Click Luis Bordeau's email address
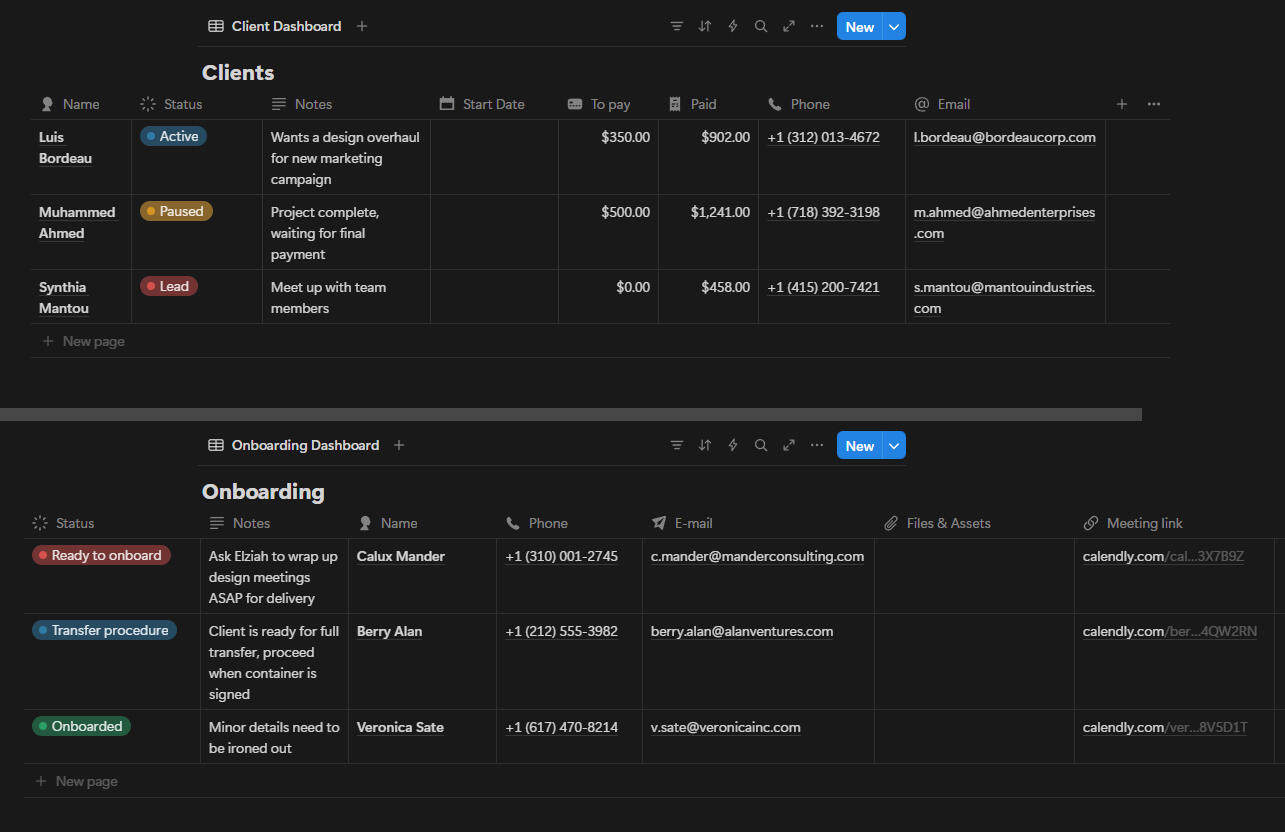The height and width of the screenshot is (832, 1285). [1004, 138]
